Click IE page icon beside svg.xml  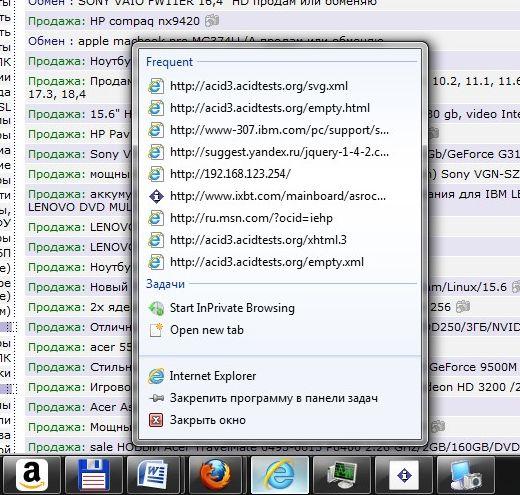tap(156, 86)
